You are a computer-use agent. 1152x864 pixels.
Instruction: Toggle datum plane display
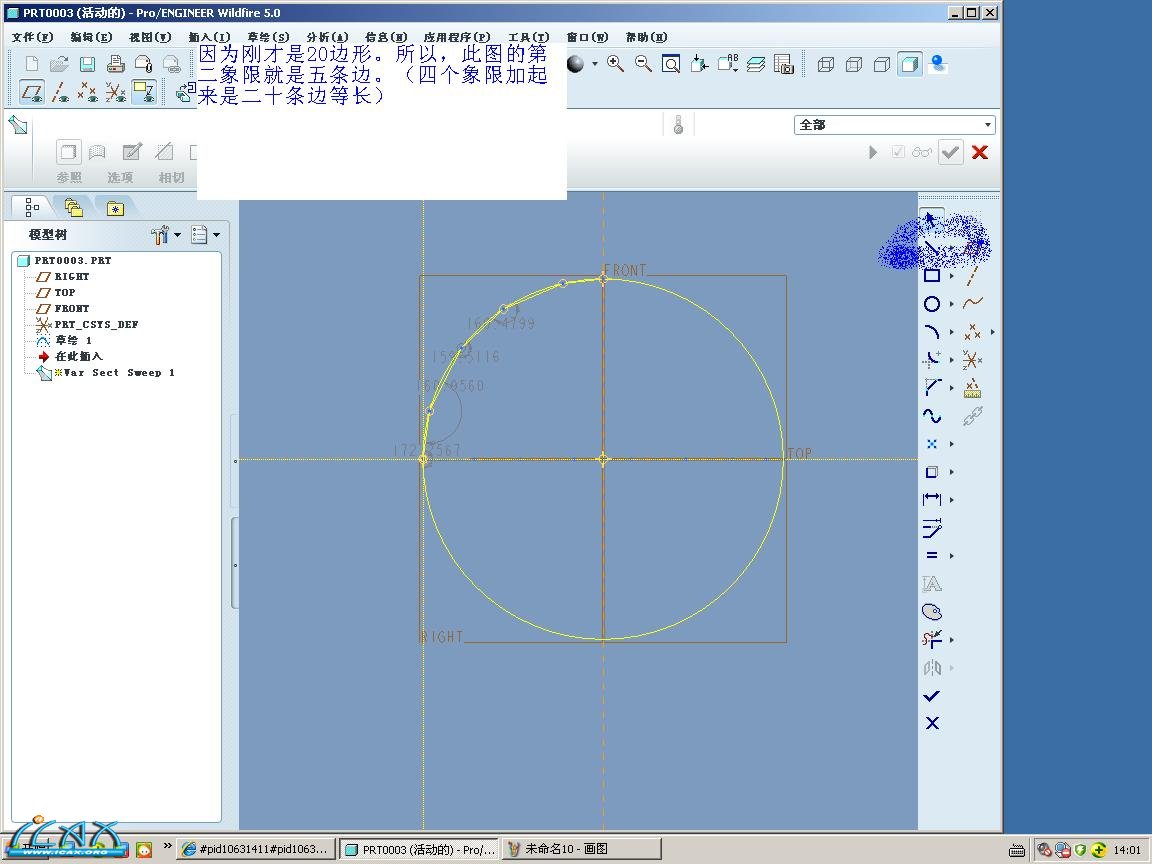[33, 93]
